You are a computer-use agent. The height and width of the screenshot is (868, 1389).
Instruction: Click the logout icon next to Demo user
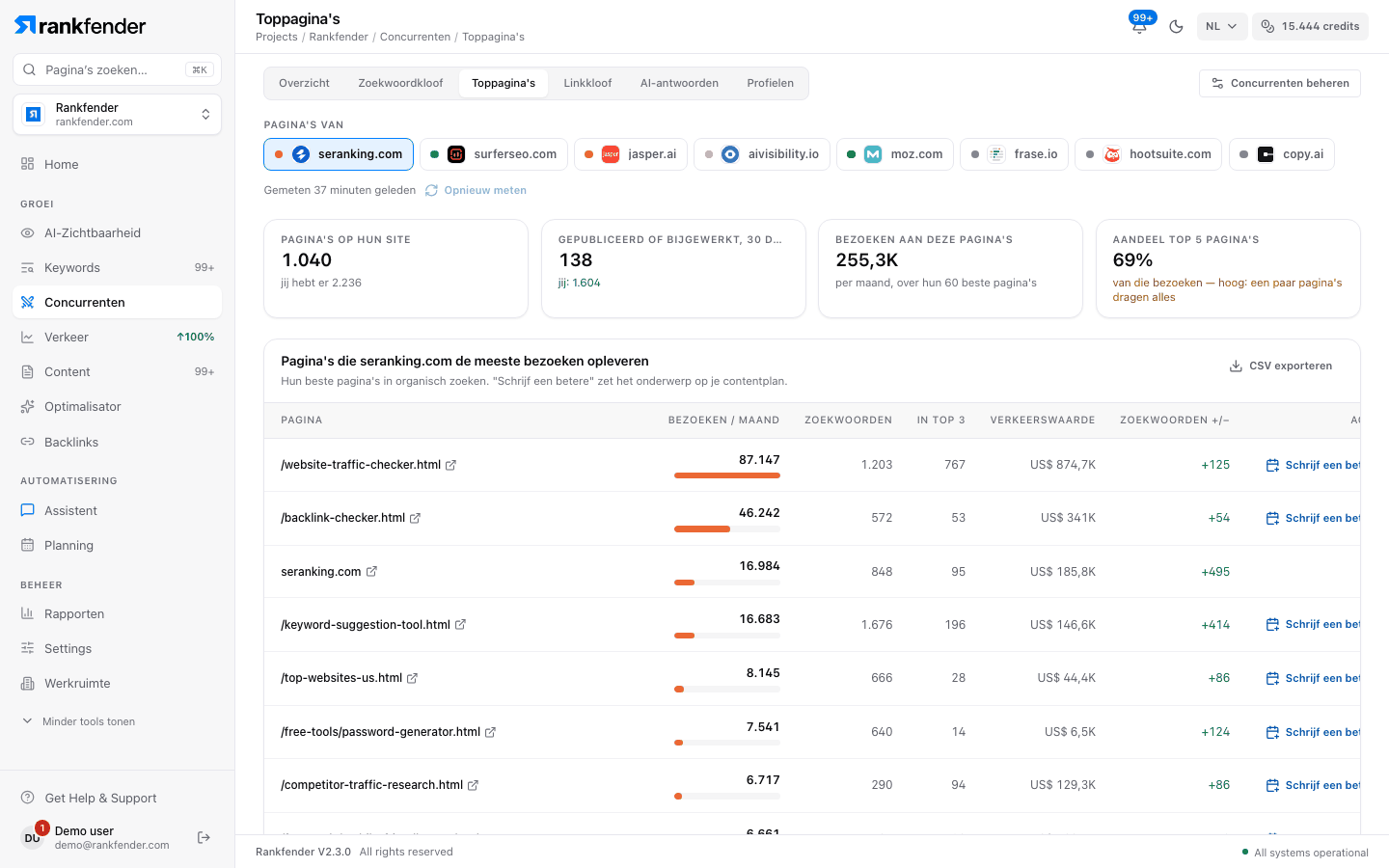204,837
